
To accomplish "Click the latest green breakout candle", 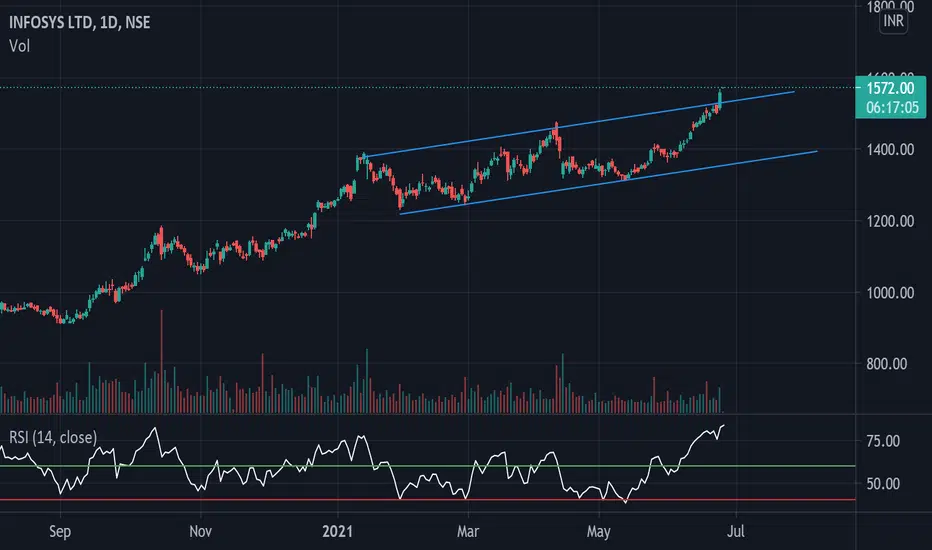I will click(720, 99).
